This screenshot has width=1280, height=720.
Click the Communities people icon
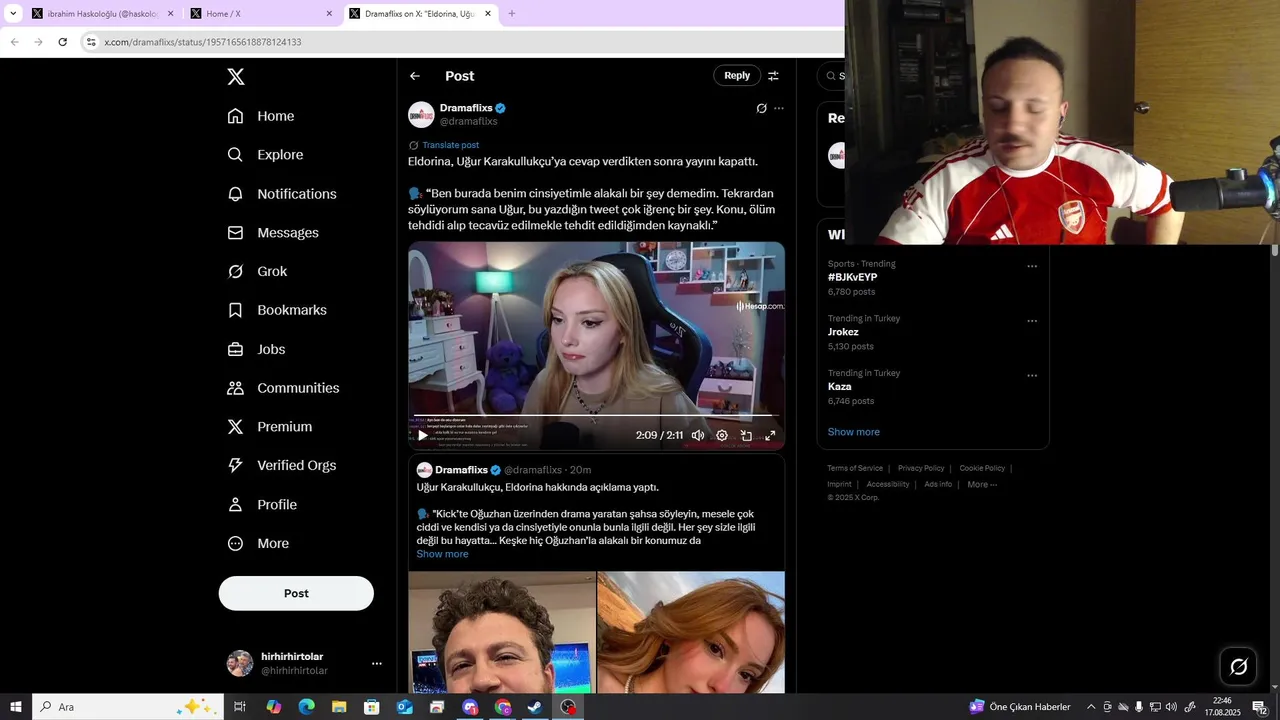[235, 388]
